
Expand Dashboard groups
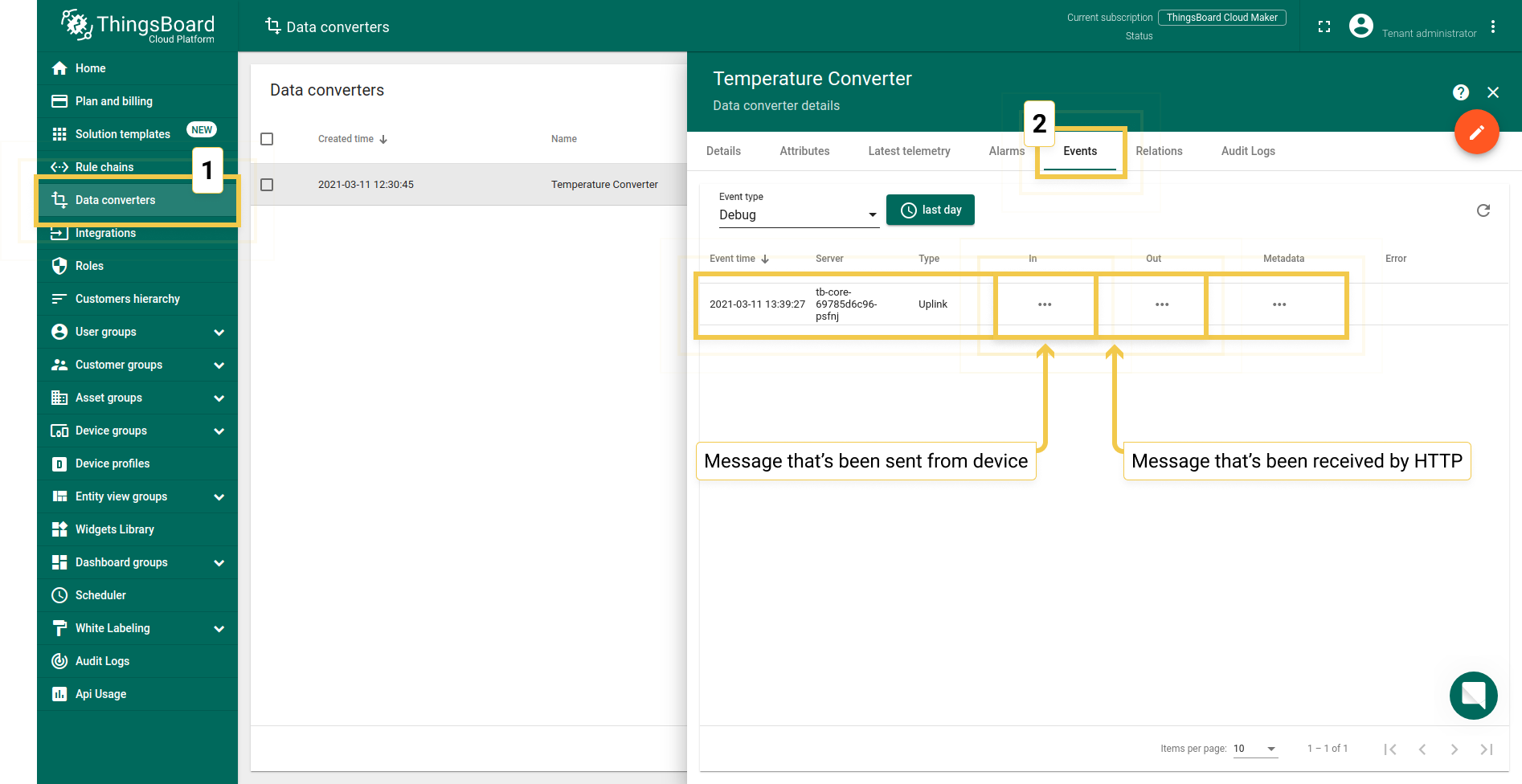(x=219, y=562)
